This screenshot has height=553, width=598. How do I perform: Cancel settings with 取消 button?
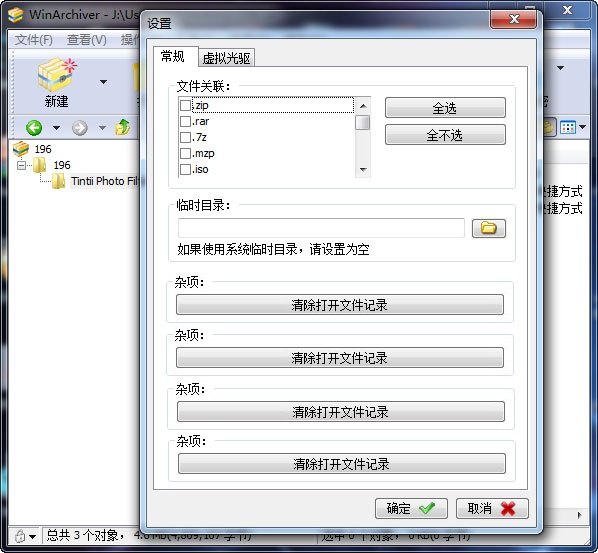492,508
